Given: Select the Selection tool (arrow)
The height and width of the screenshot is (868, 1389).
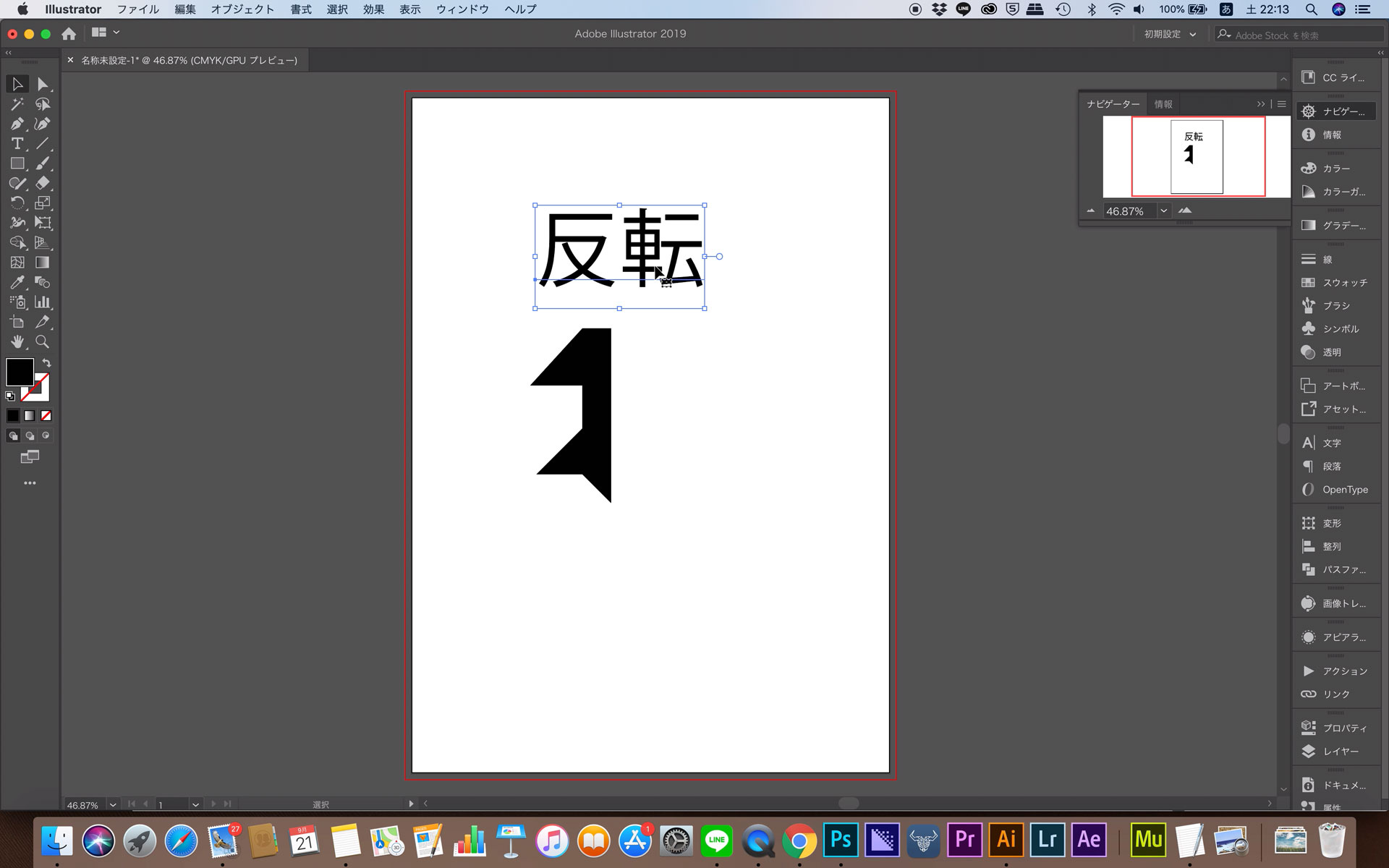Looking at the screenshot, I should tap(17, 84).
